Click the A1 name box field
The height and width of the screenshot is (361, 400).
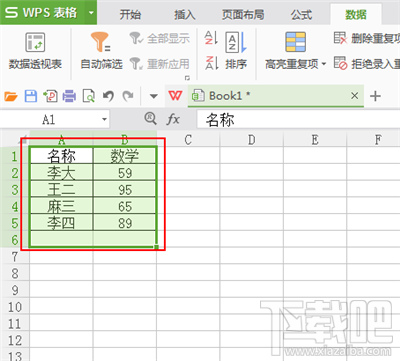(49, 119)
